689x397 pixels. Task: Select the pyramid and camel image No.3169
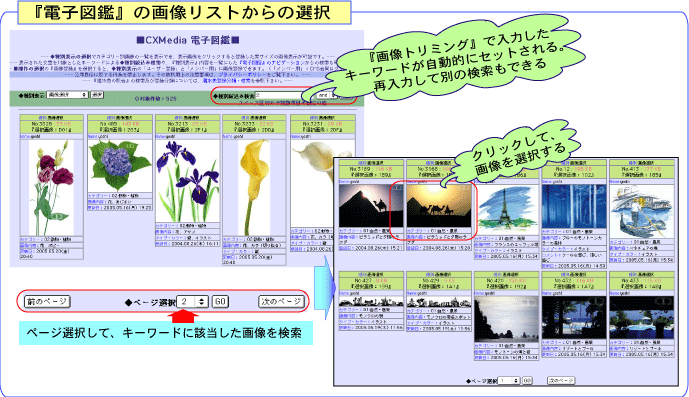coord(371,206)
